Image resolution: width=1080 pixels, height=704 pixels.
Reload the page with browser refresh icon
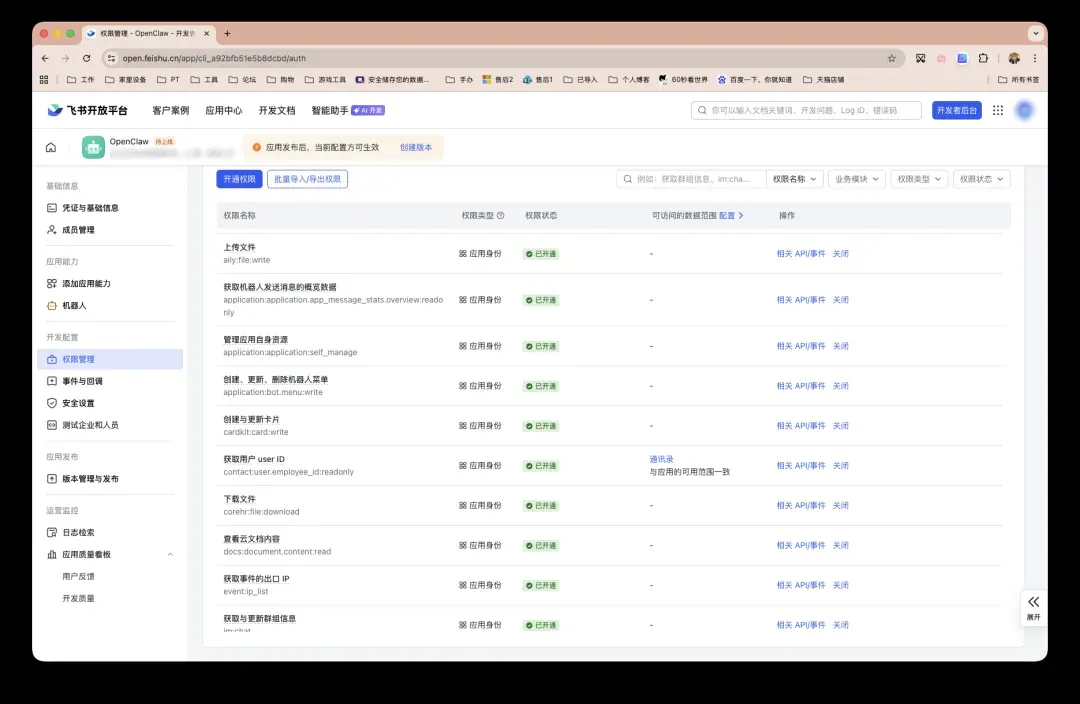click(87, 59)
